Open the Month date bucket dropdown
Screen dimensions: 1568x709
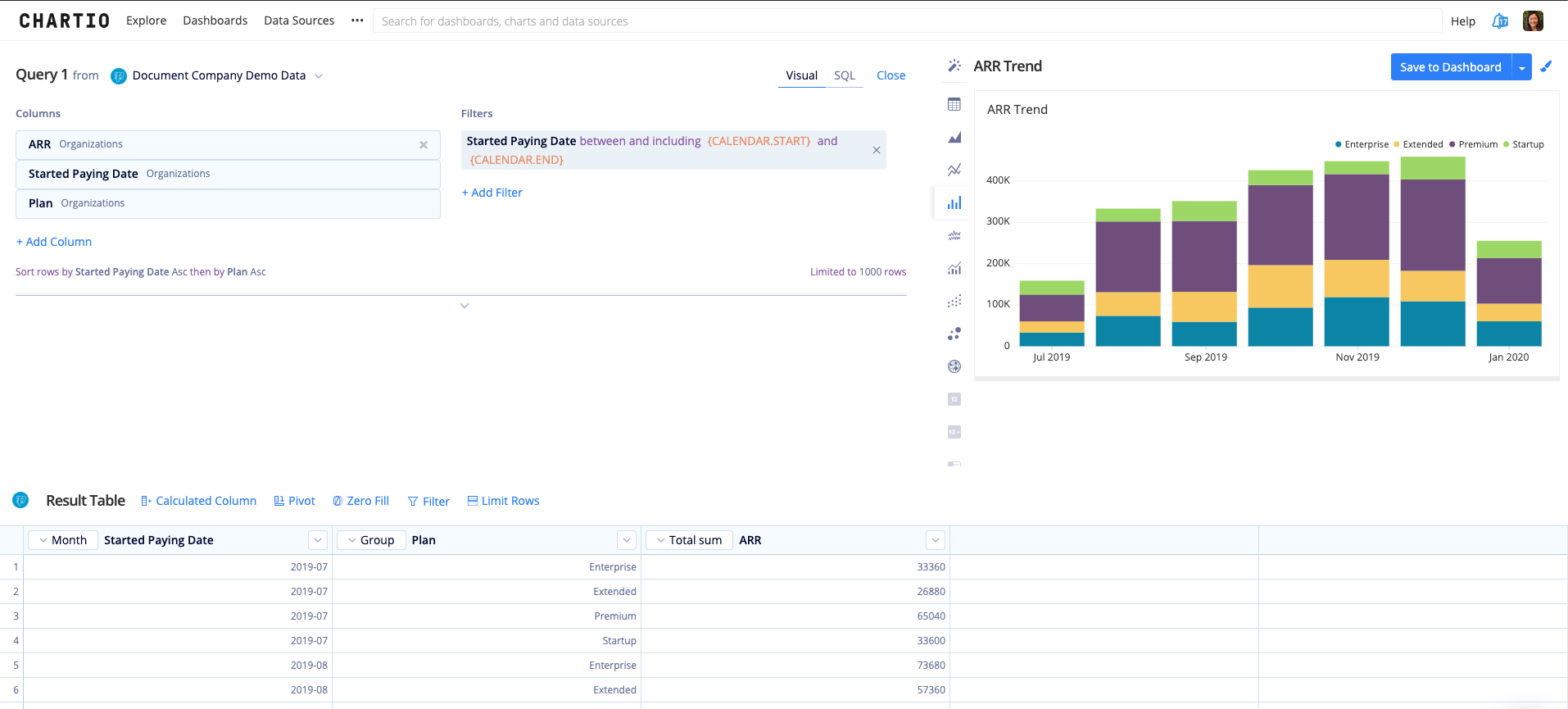tap(63, 540)
